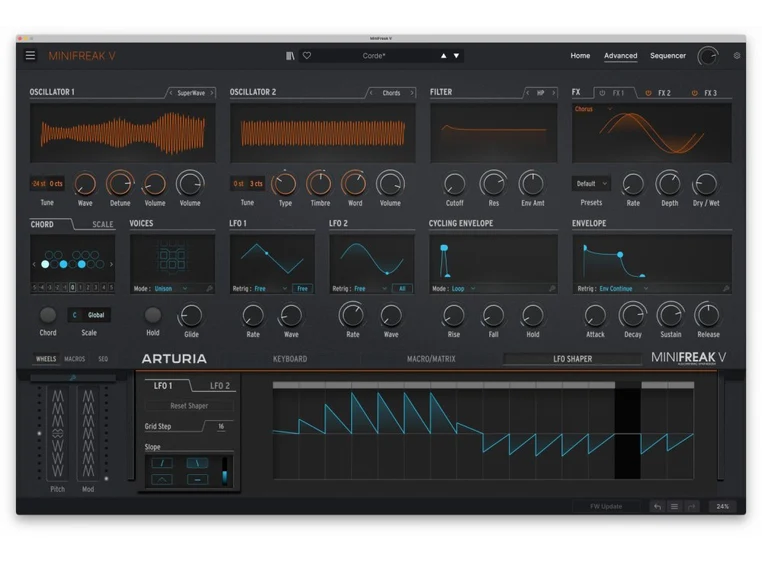Click the undo arrow in bottom bar
The height and width of the screenshot is (562, 762).
[x=658, y=507]
